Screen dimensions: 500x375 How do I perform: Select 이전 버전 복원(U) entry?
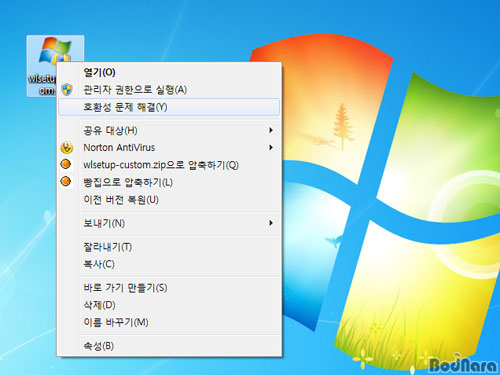pos(169,200)
